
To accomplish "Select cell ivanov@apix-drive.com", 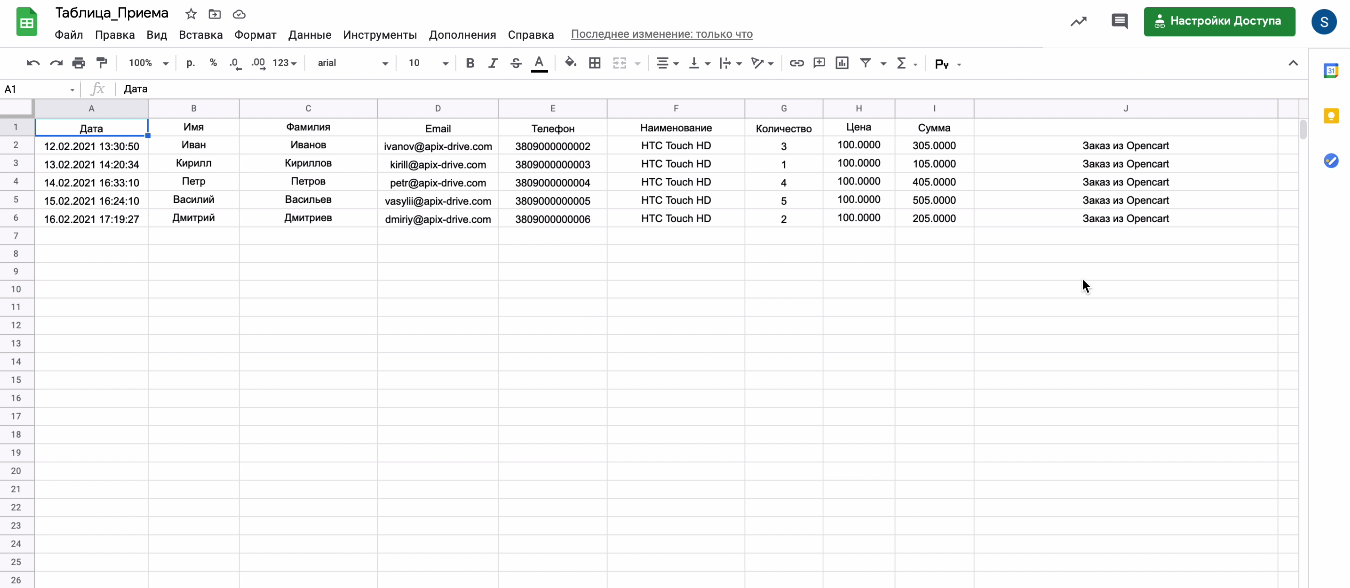I will click(x=438, y=146).
